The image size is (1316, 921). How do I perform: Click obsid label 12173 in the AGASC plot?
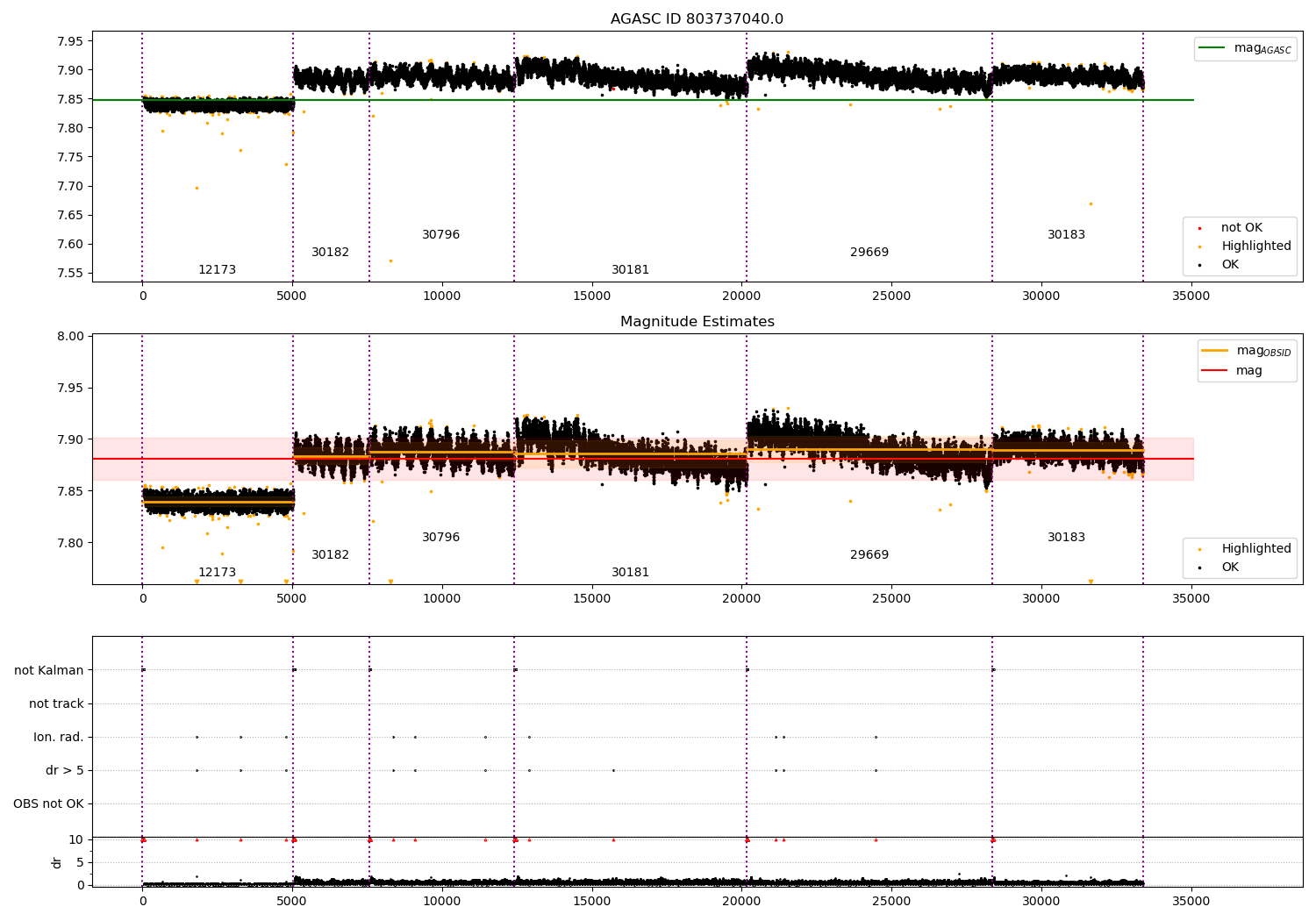(217, 270)
